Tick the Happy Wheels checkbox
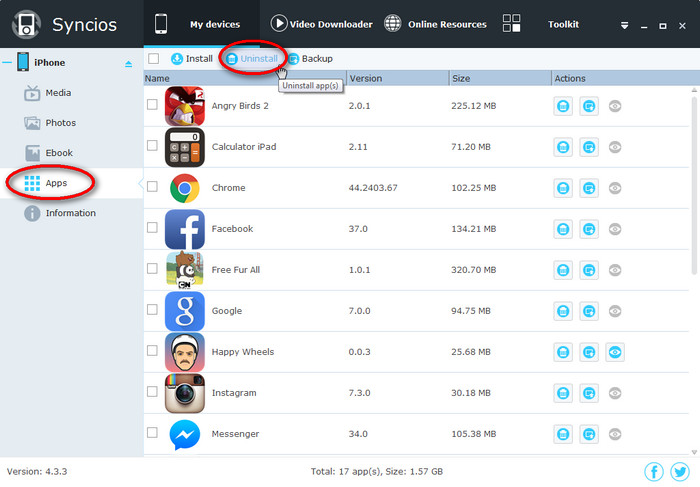The image size is (700, 487). 152,350
